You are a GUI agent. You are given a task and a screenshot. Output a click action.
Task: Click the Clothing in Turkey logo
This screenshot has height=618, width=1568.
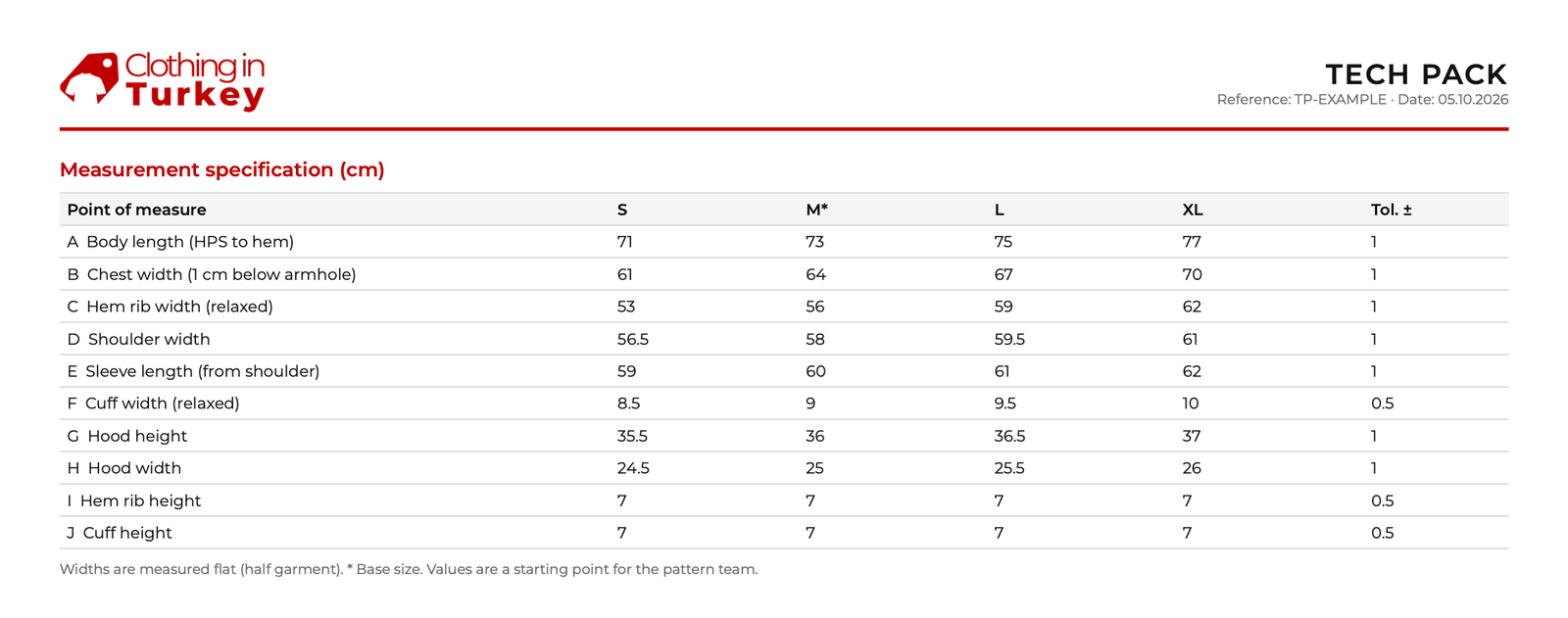(x=163, y=80)
